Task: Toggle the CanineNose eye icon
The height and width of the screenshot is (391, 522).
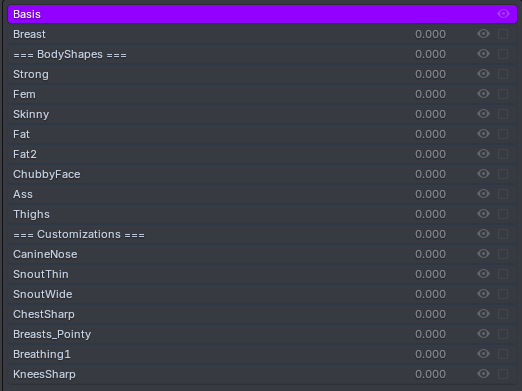Action: 483,254
